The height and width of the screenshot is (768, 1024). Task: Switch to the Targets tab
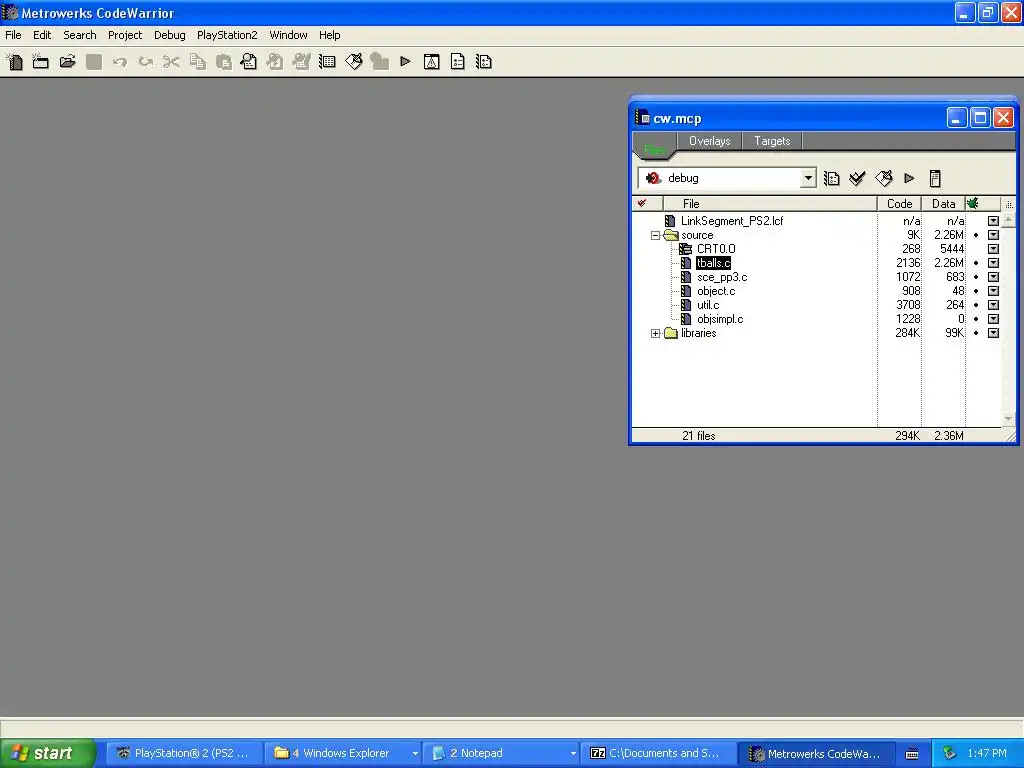tap(772, 141)
